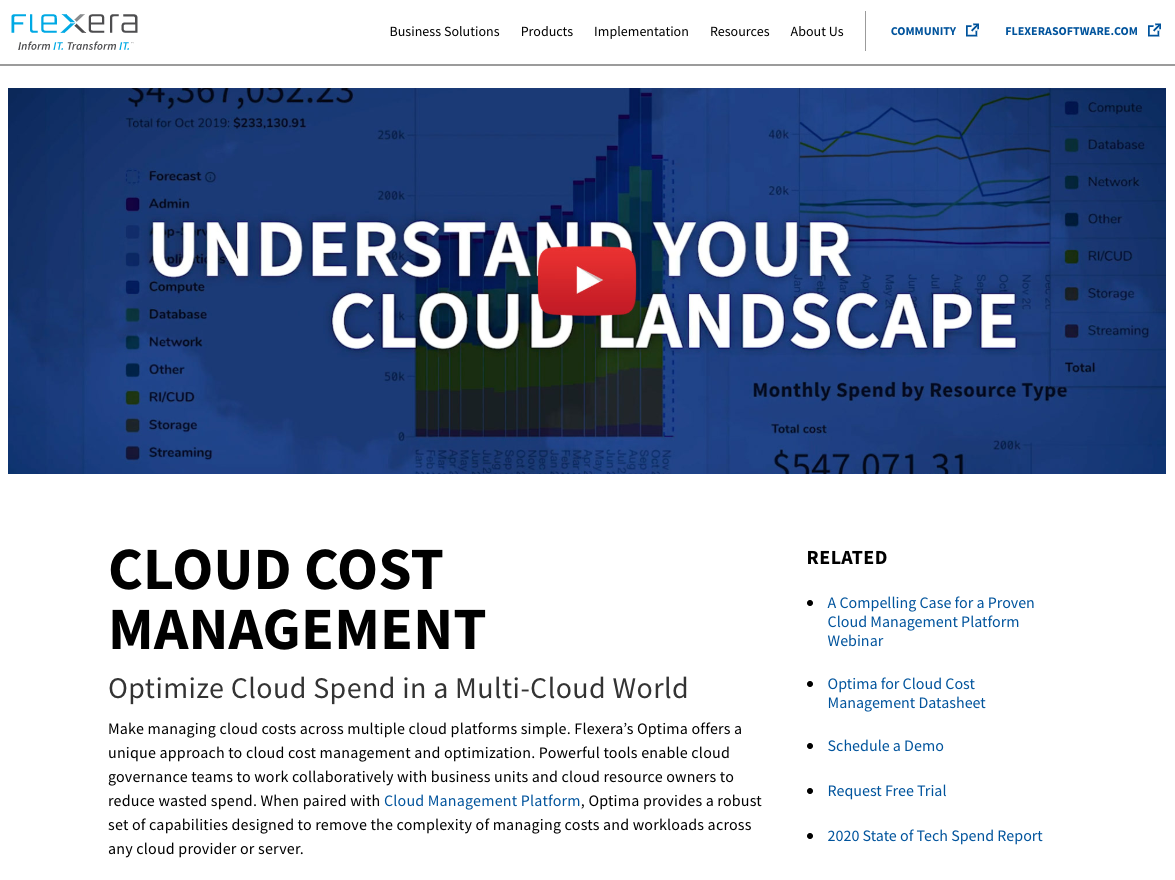Go to the Community link
This screenshot has height=880, width=1175.
[x=923, y=32]
